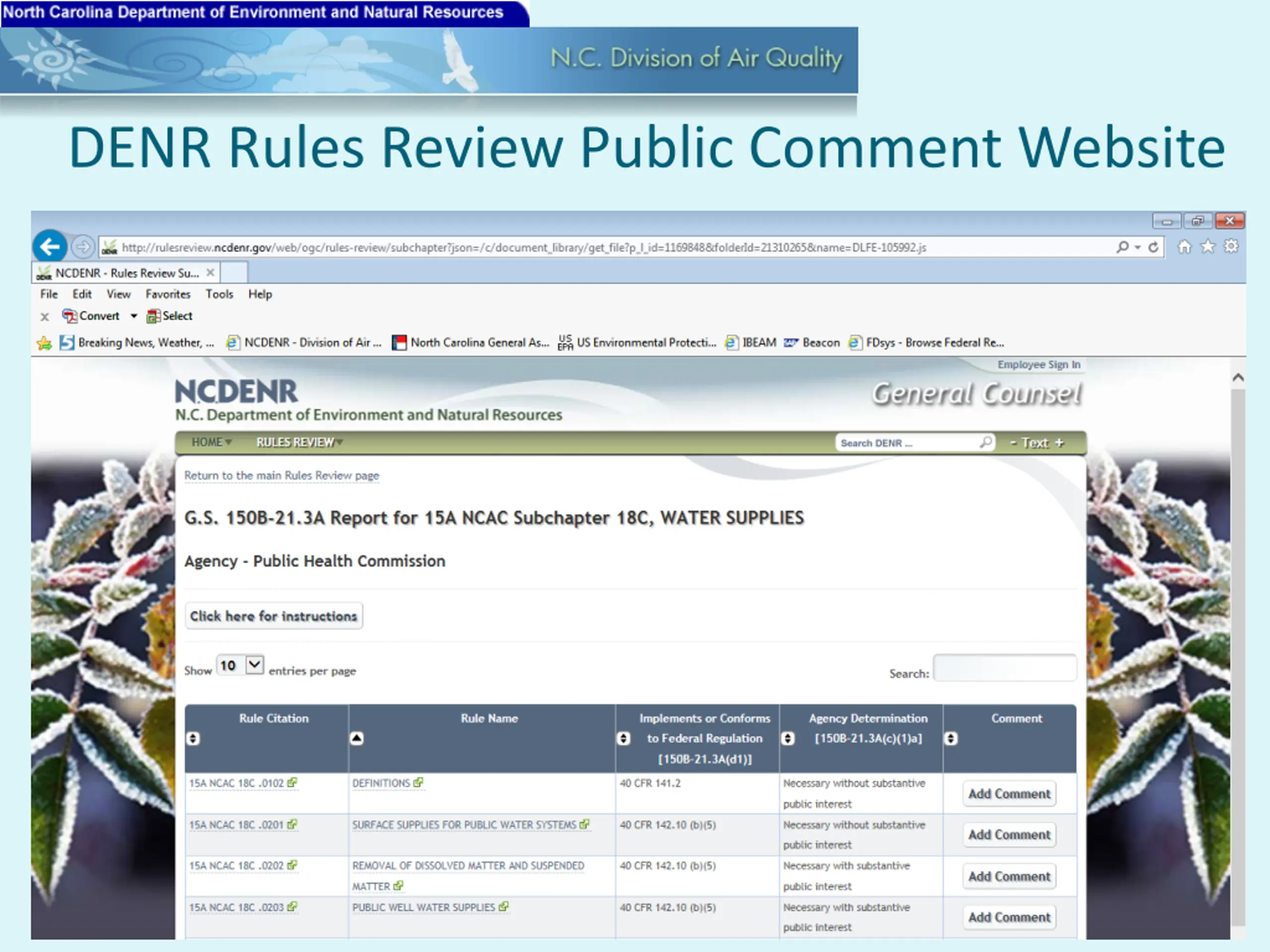Open PUBLIC WELL WATER SUPPLIES rule link
The width and height of the screenshot is (1270, 952).
point(430,908)
